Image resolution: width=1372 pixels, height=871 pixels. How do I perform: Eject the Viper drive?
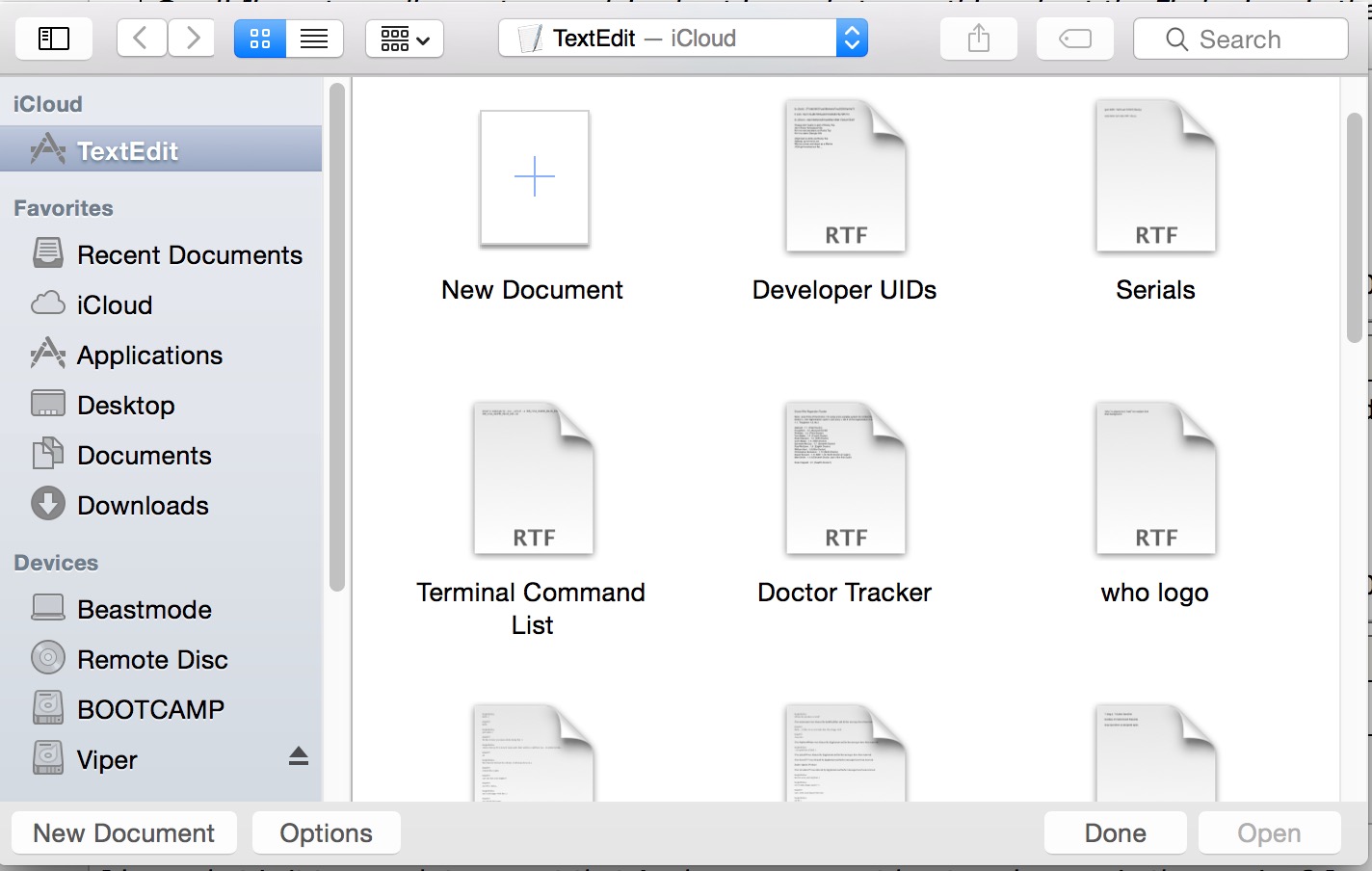[x=299, y=756]
